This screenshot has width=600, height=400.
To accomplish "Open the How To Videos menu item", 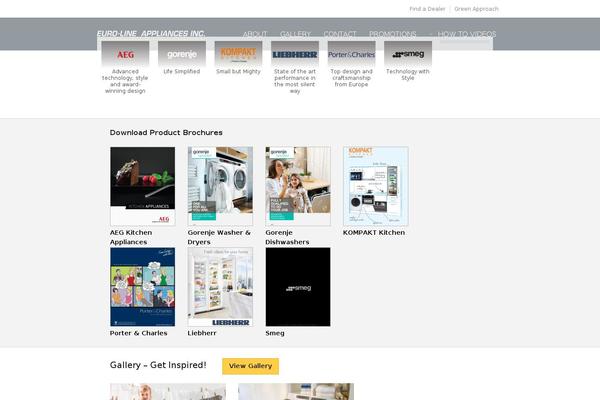I will tap(467, 34).
